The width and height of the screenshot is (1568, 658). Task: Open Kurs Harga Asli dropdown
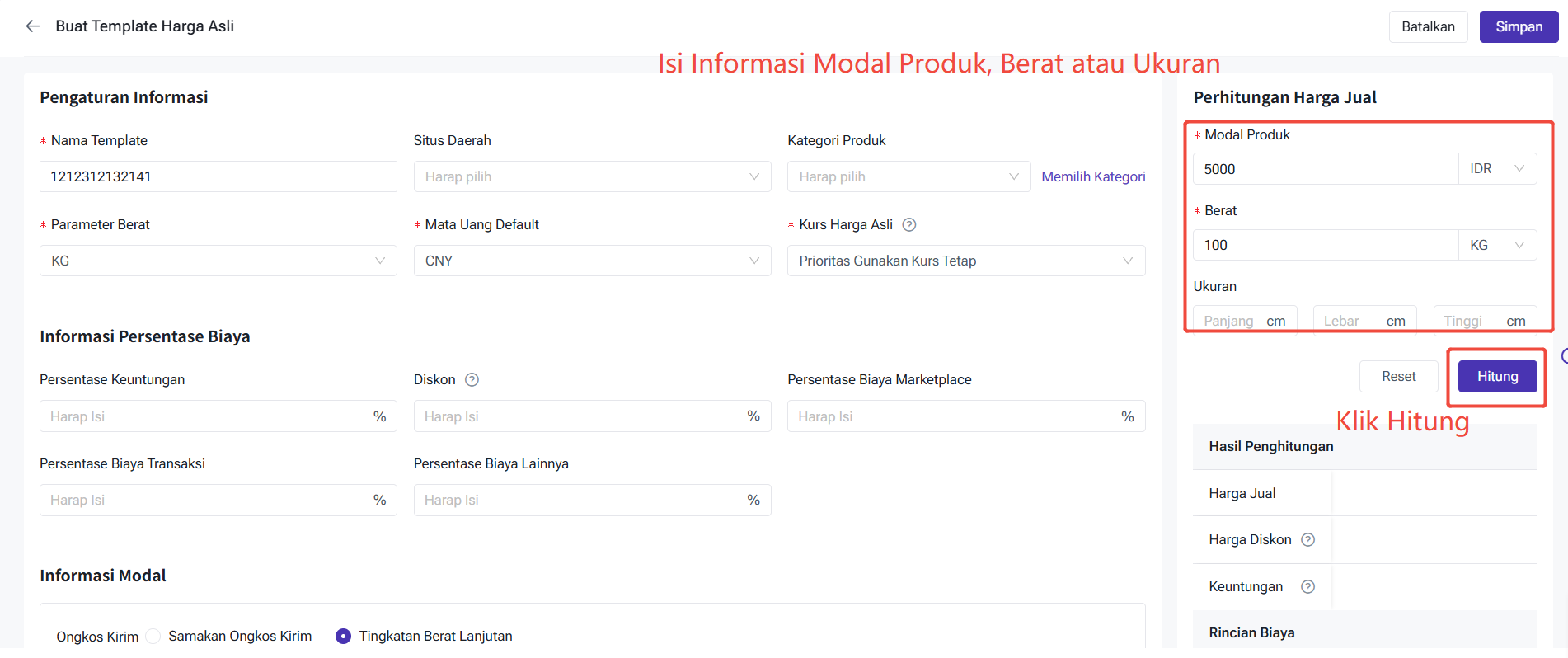pos(965,261)
